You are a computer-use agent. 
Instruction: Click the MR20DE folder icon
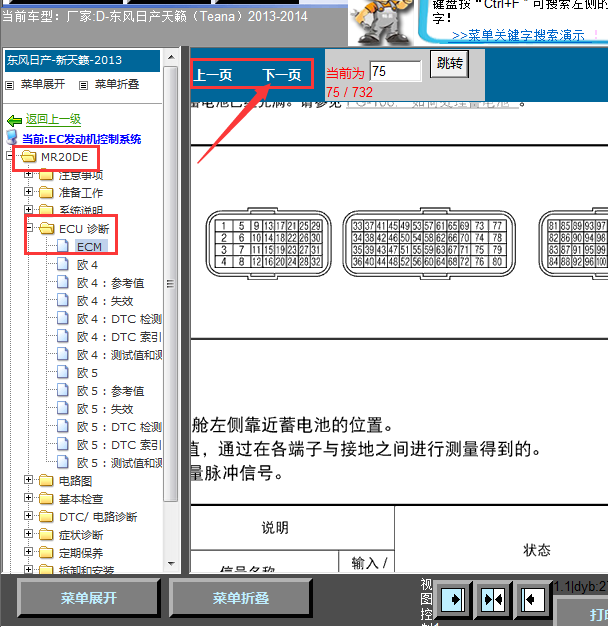click(x=29, y=156)
